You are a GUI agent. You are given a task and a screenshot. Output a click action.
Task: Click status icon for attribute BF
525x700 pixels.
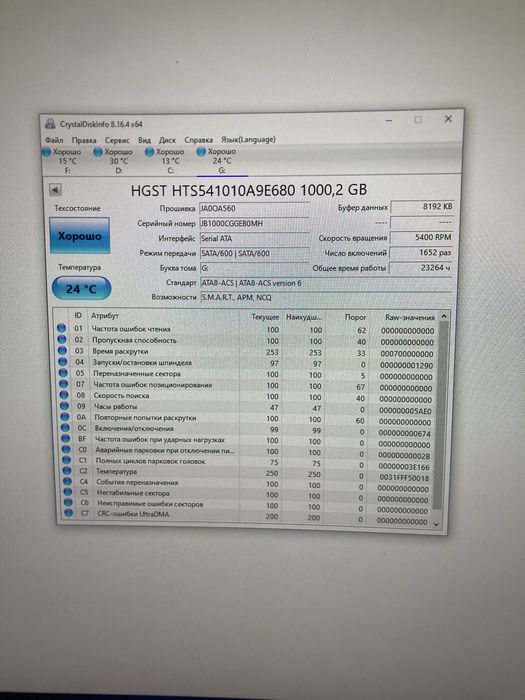(66, 438)
